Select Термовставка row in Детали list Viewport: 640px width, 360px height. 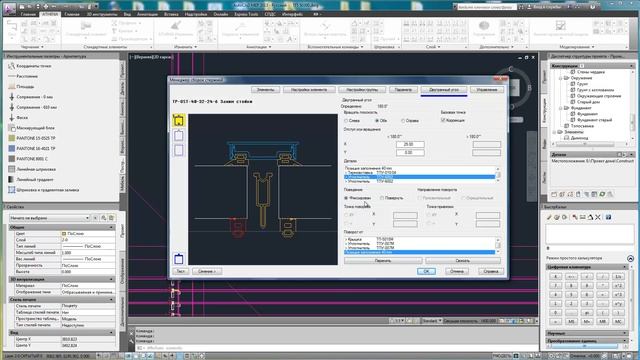(x=420, y=173)
